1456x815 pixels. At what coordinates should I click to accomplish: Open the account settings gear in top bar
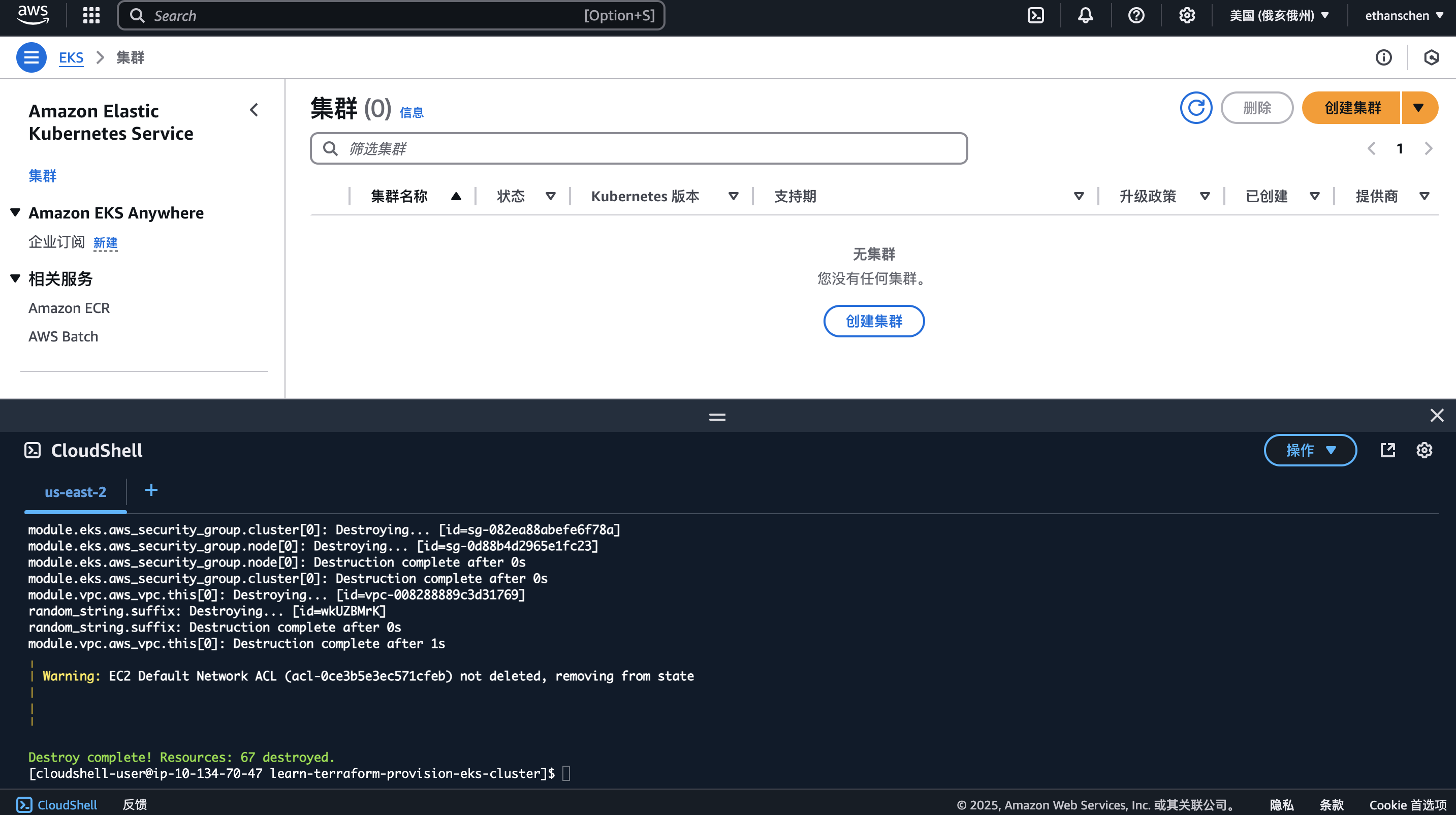[x=1186, y=15]
